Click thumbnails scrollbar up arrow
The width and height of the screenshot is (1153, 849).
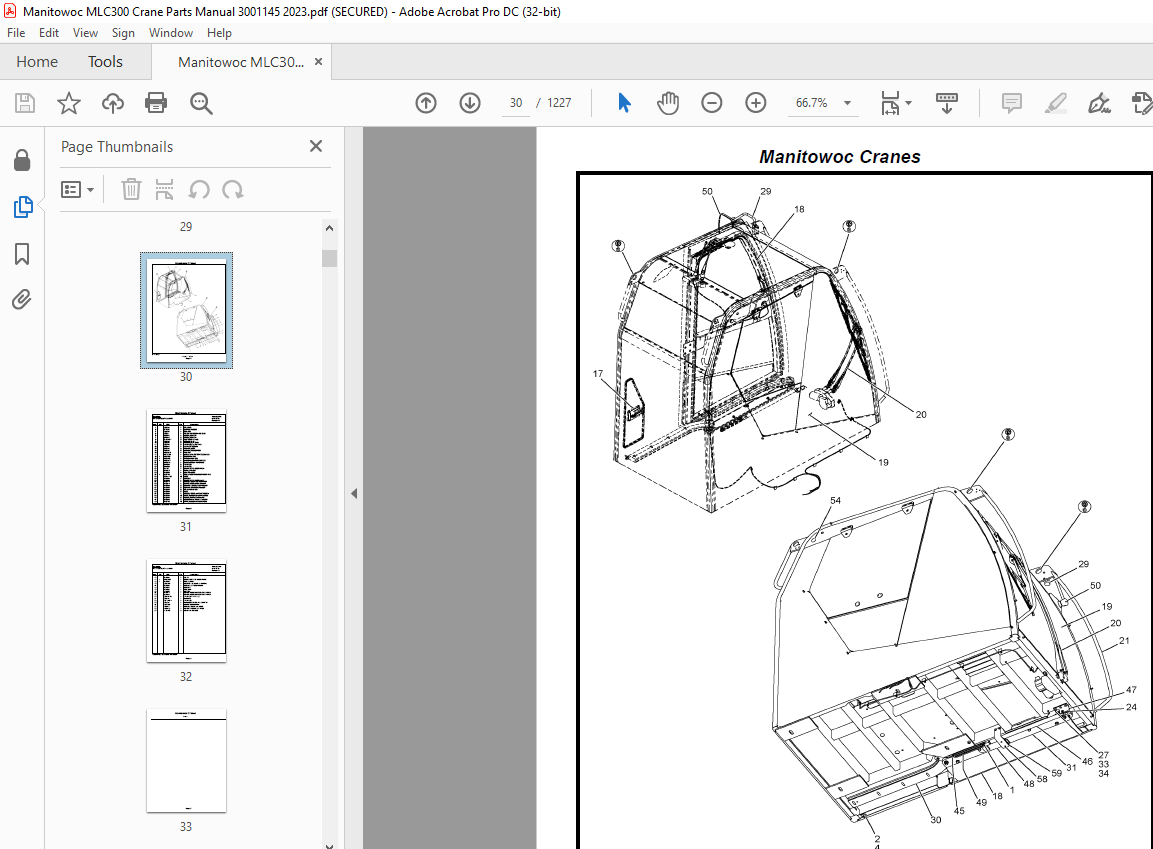tap(329, 228)
